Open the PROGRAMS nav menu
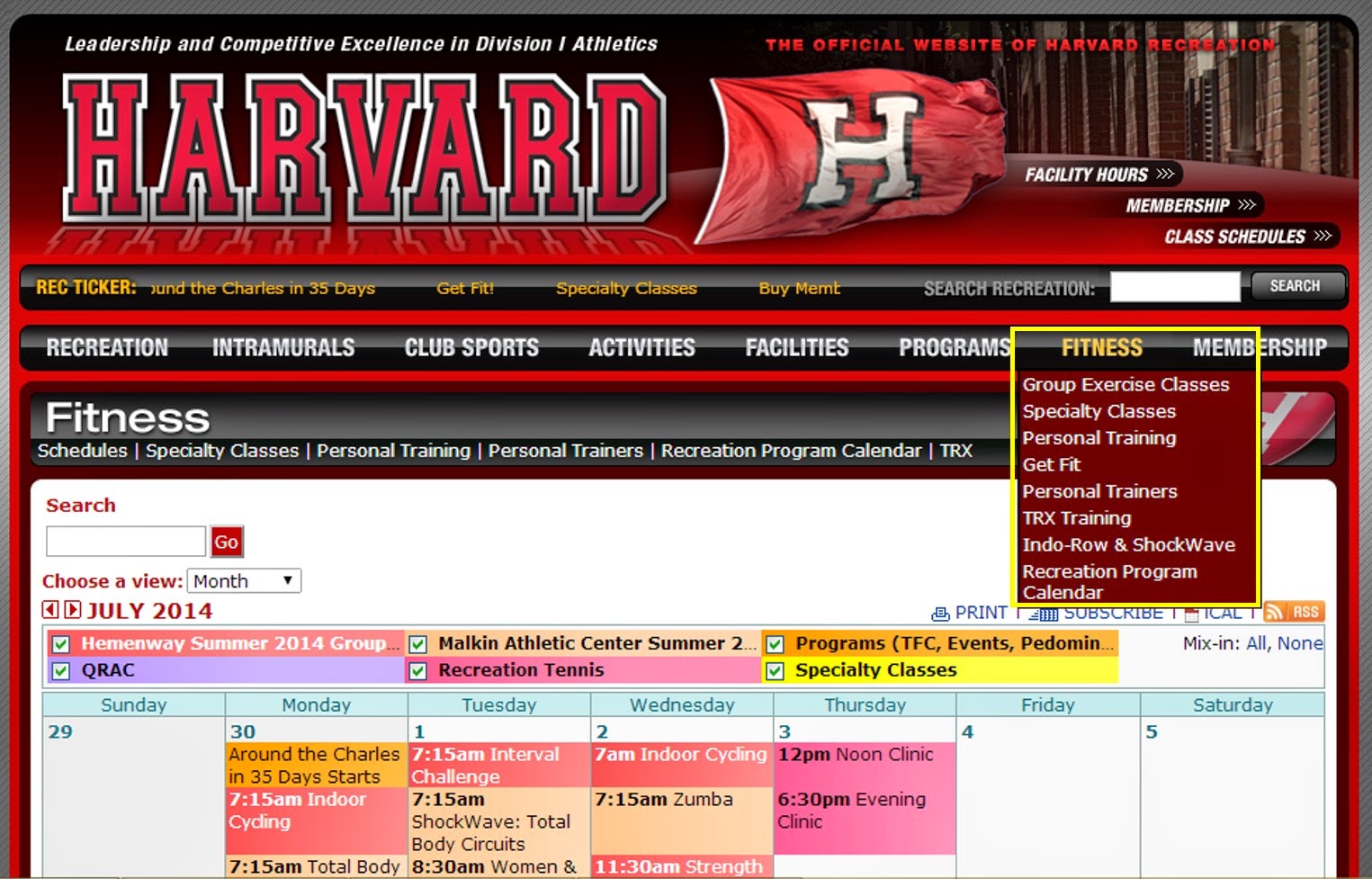The width and height of the screenshot is (1372, 879). pyautogui.click(x=955, y=347)
